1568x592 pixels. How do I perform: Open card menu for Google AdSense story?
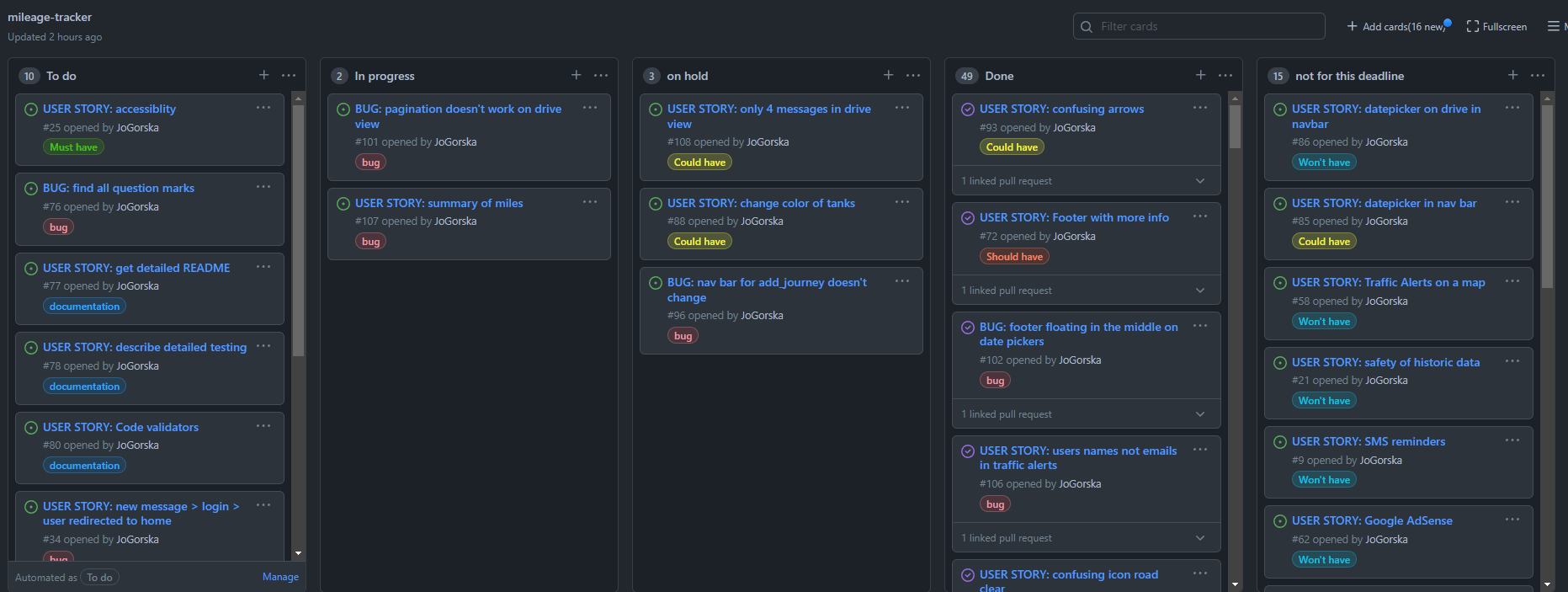pyautogui.click(x=1512, y=520)
